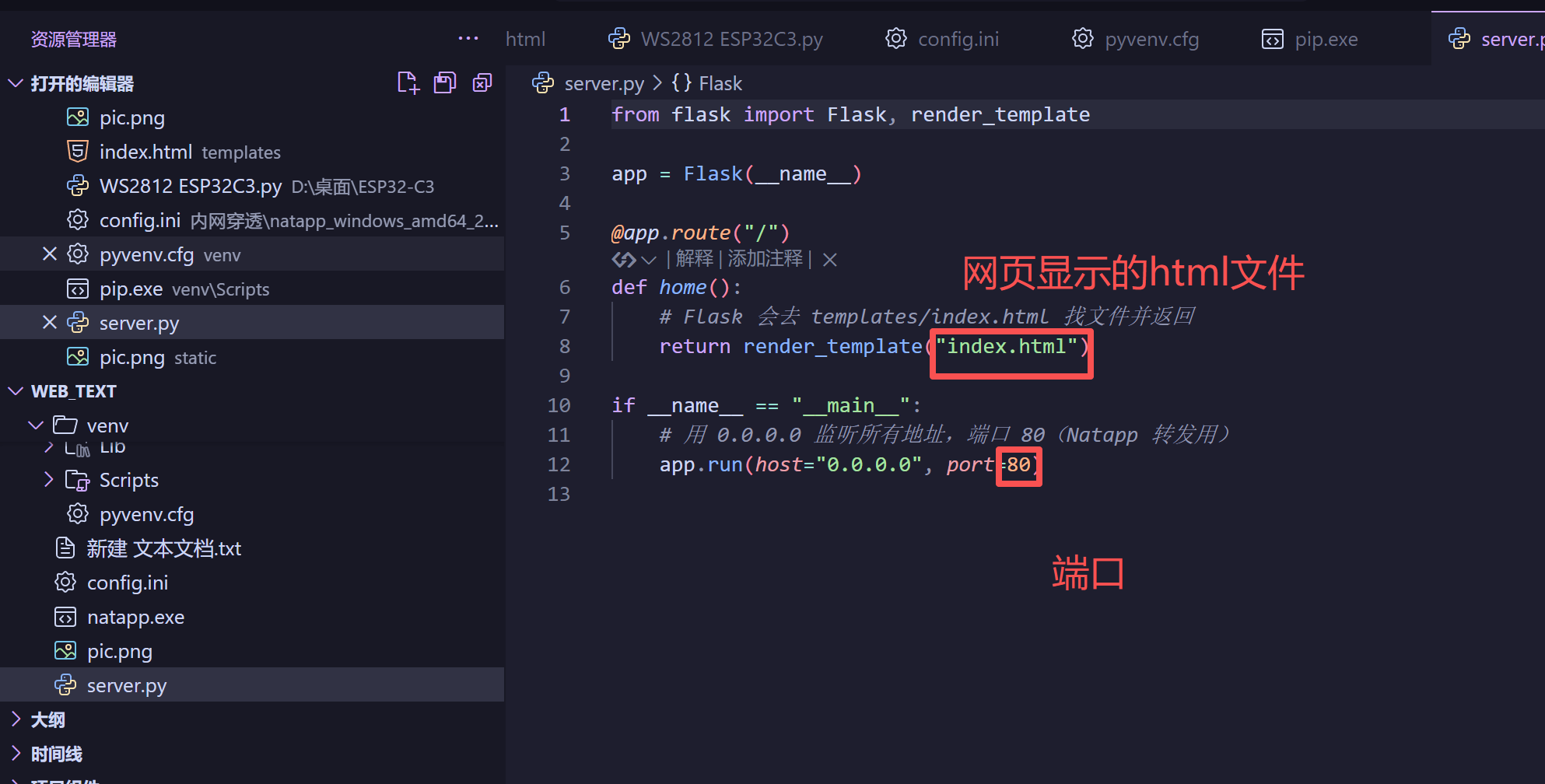Click the AI code lens icon above def home
This screenshot has width=1545, height=784.
(623, 259)
